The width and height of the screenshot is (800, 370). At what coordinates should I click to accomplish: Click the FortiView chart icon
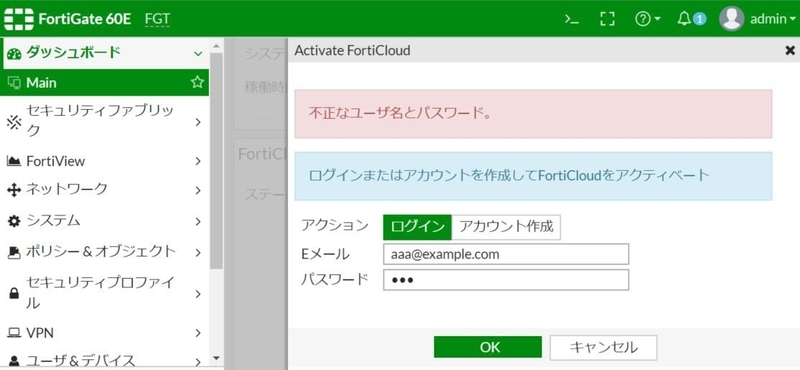pos(14,161)
